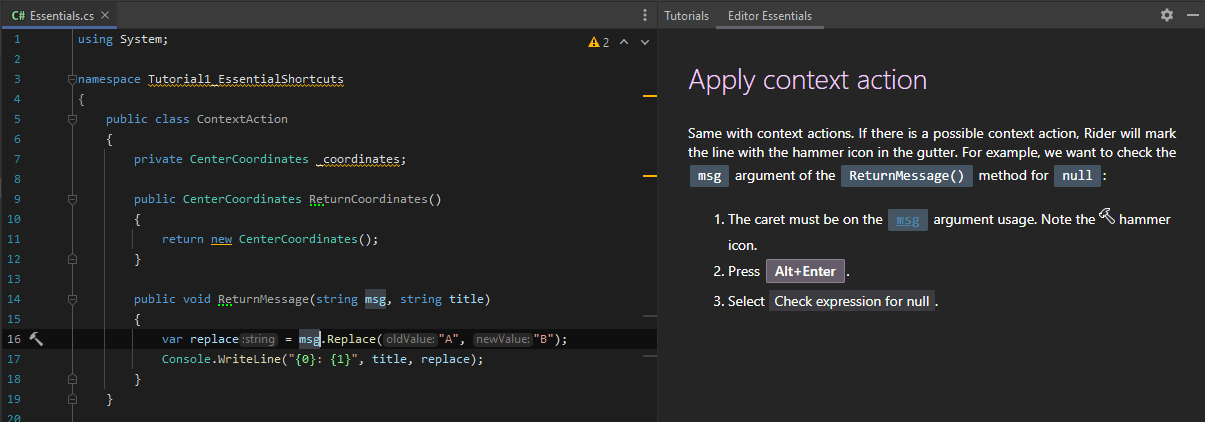Select the Editor Essentials tab

click(x=769, y=16)
